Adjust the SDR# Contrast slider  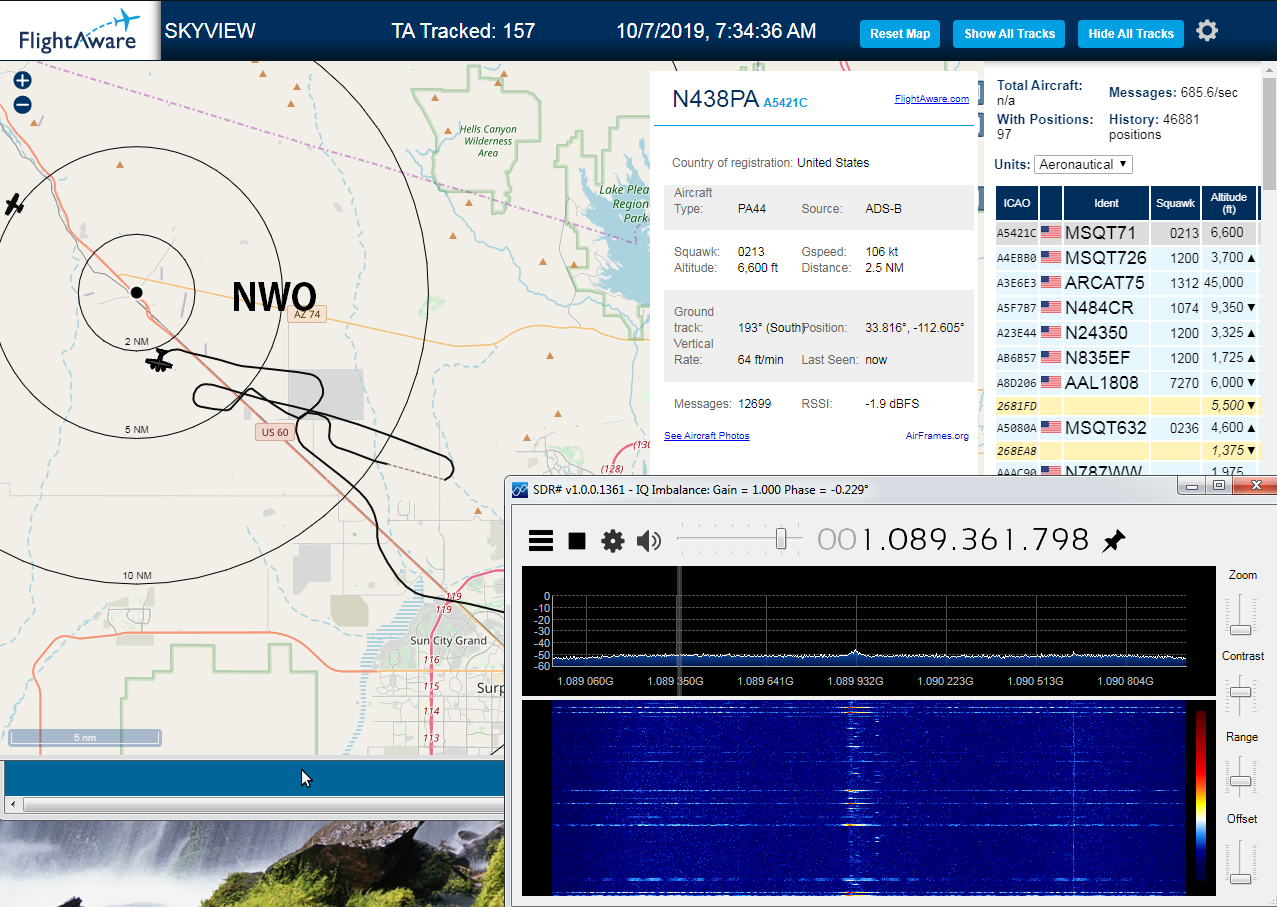coord(1241,693)
